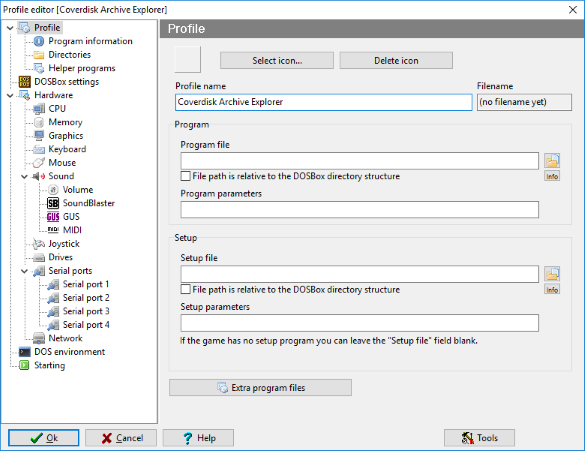Enable relative path checkbox for Program file
The image size is (585, 451).
pos(185,176)
